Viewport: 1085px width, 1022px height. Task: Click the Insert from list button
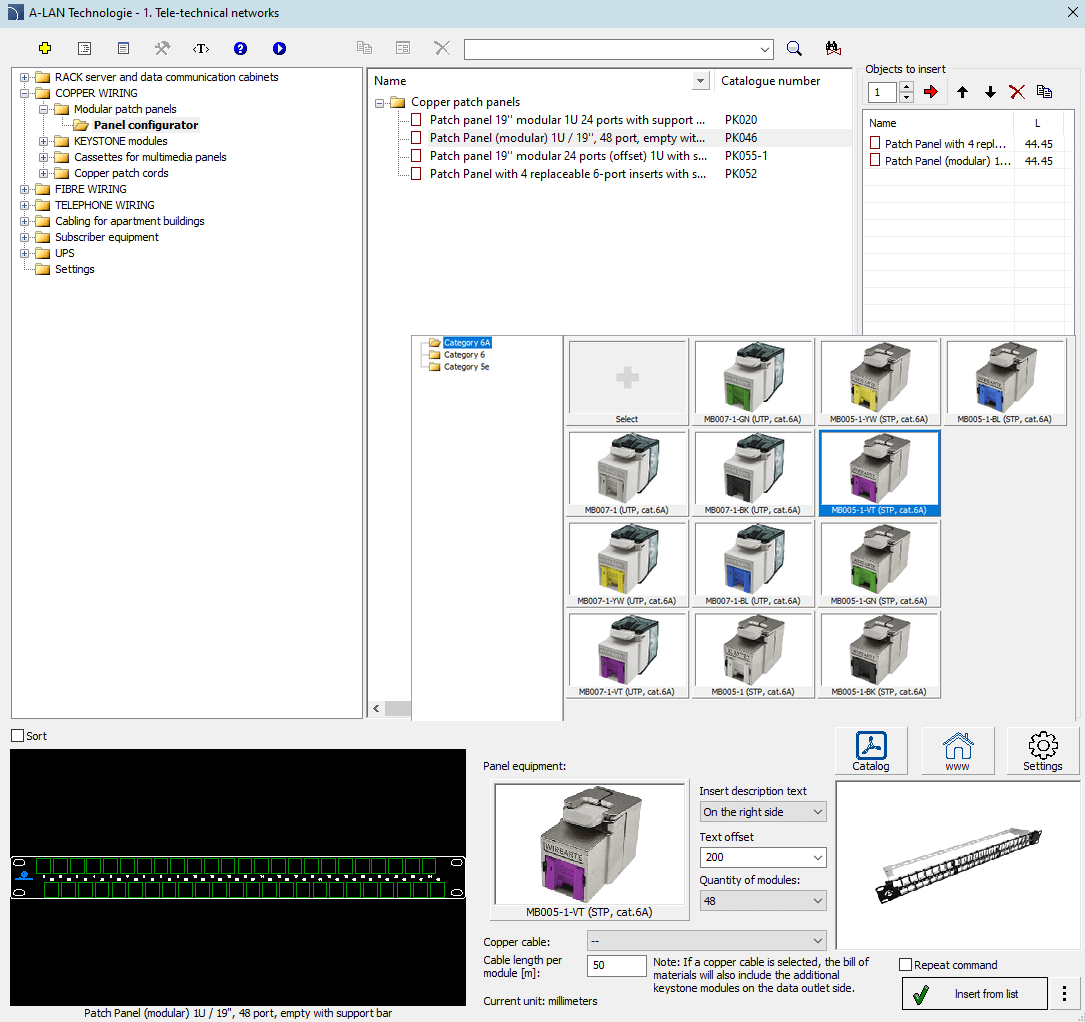coord(974,994)
